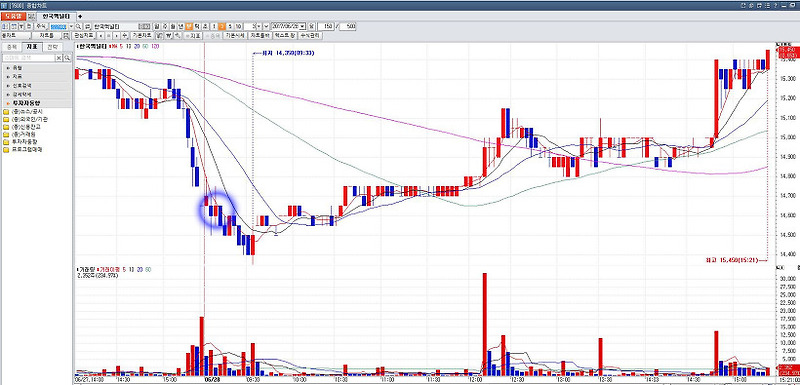Click the 한국맥널티 legend label on chart
The image size is (800, 385).
click(92, 46)
